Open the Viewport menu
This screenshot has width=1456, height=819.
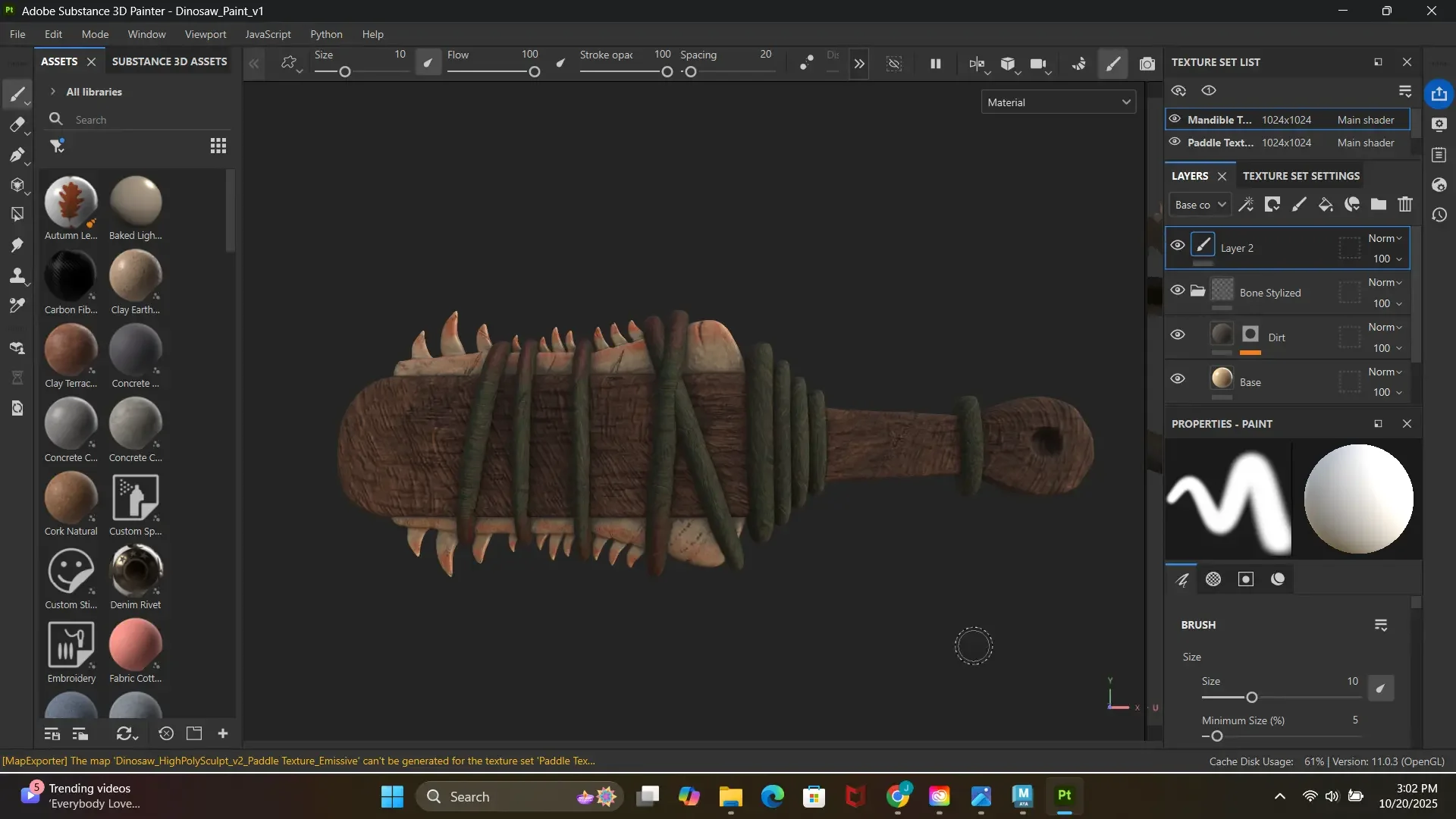[206, 34]
